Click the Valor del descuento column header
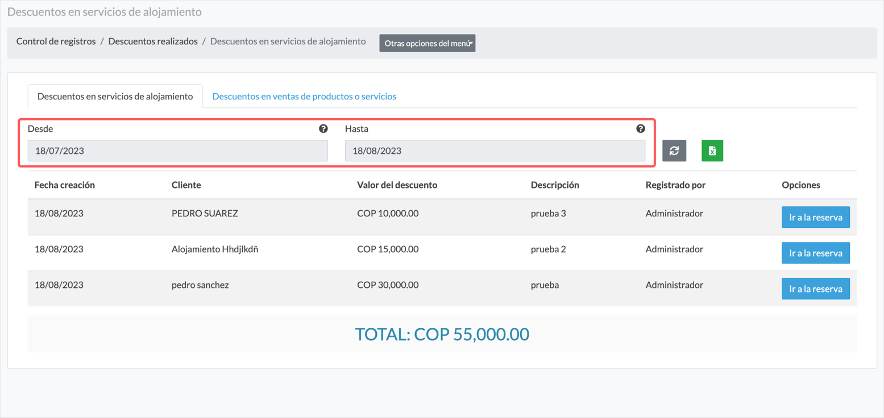 pos(397,185)
